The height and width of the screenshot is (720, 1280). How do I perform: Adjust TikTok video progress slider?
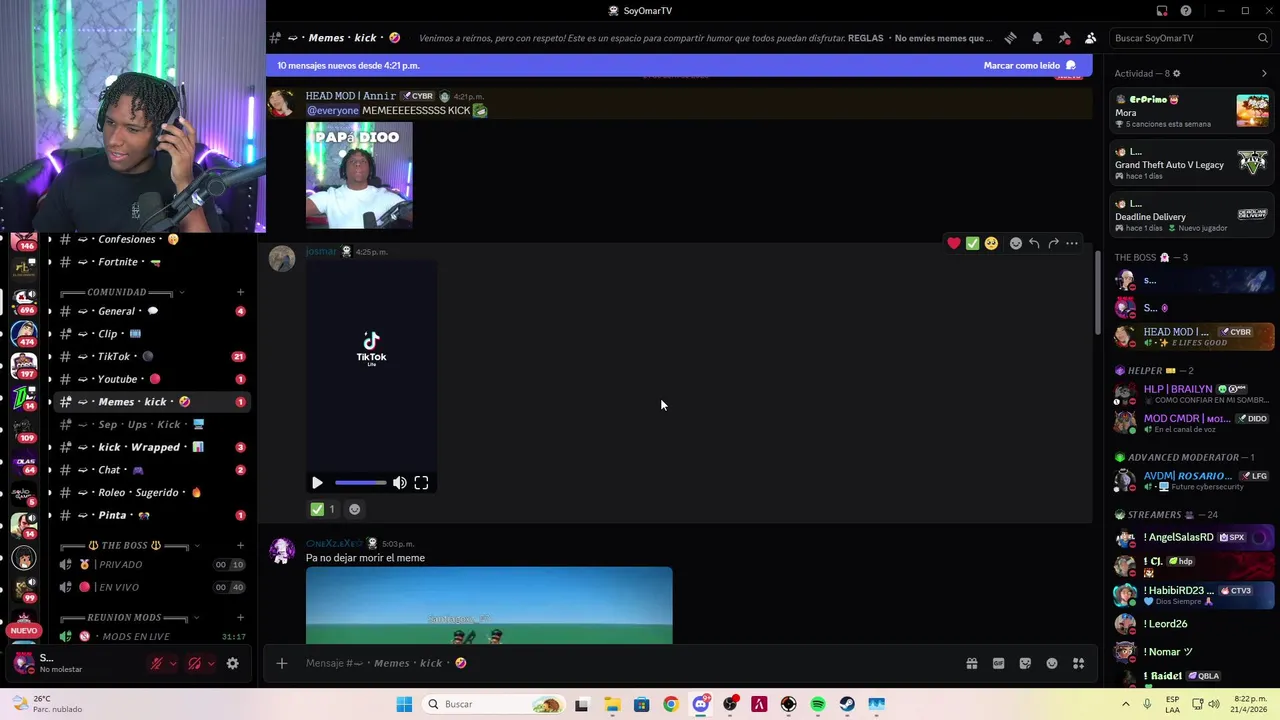[x=361, y=483]
